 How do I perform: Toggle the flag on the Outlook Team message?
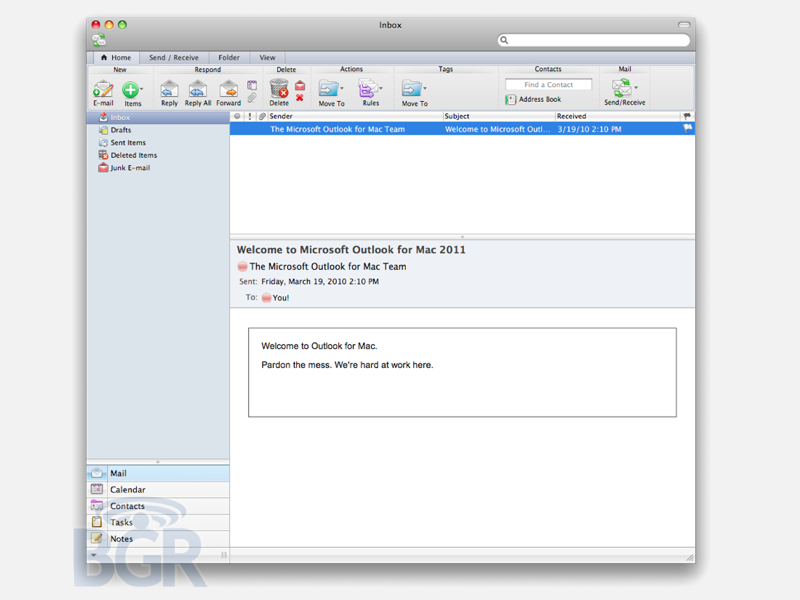(x=687, y=129)
